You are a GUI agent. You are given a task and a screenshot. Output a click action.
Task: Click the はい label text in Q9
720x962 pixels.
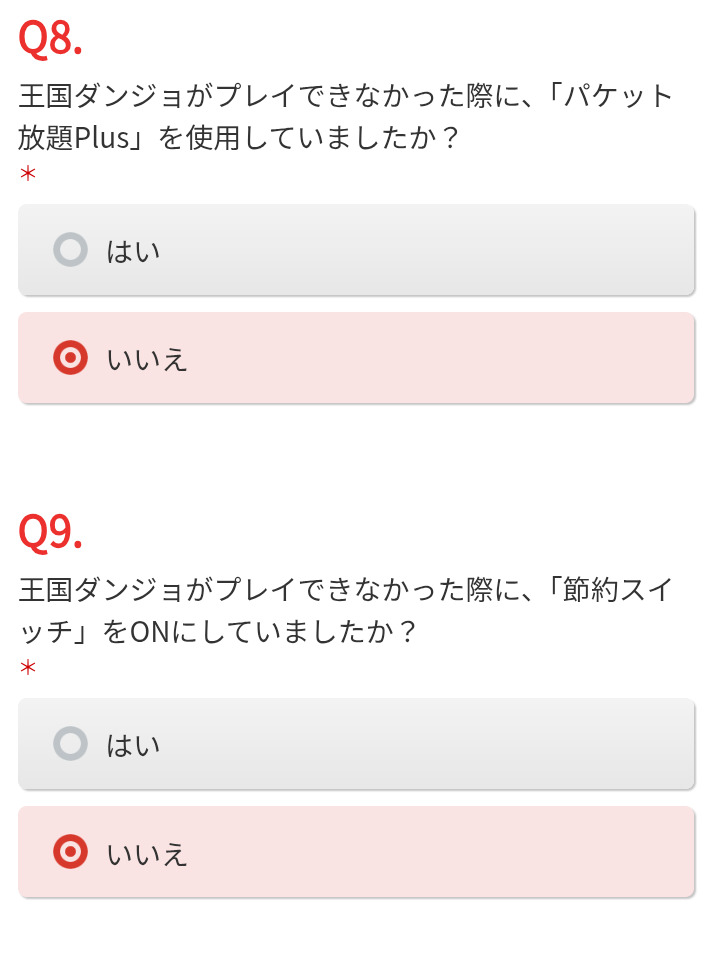133,745
